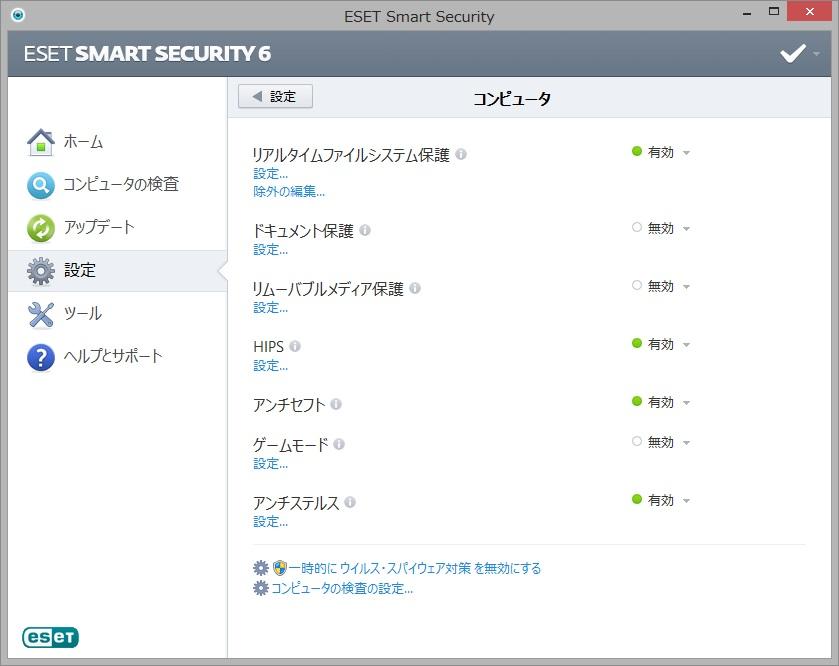839x666 pixels.
Task: Open アンチステルス status dropdown arrow
Action: tap(687, 501)
